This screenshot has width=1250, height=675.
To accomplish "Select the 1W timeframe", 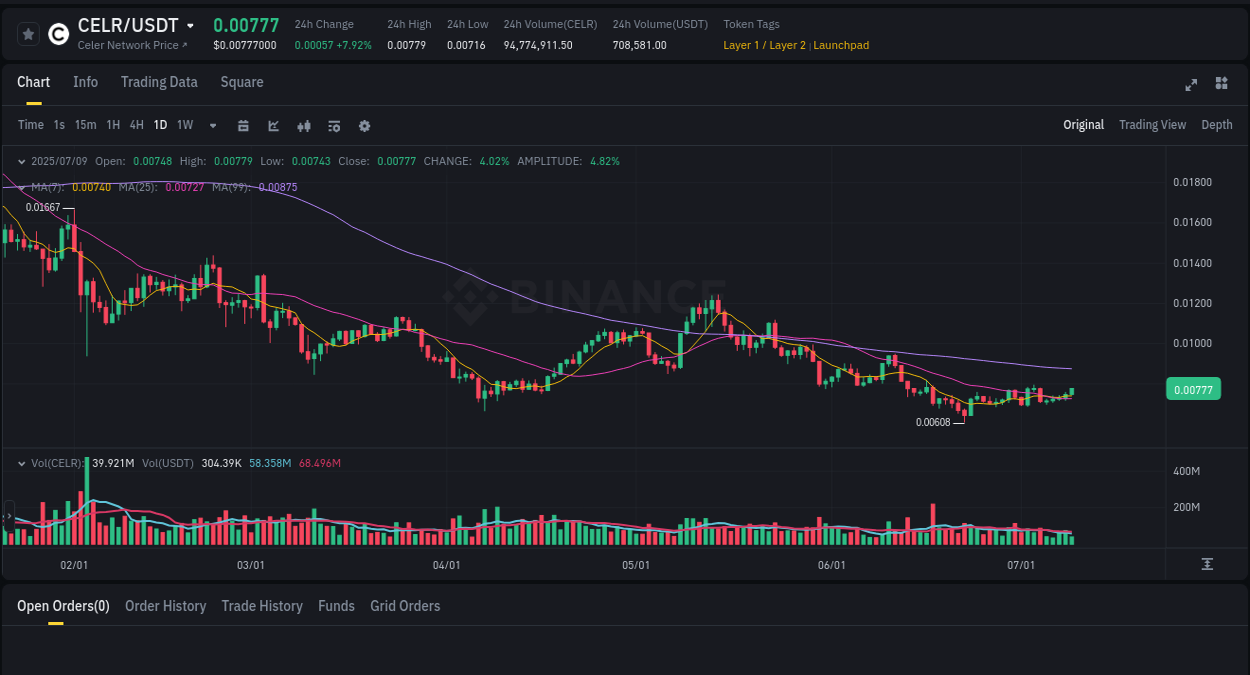I will (184, 125).
